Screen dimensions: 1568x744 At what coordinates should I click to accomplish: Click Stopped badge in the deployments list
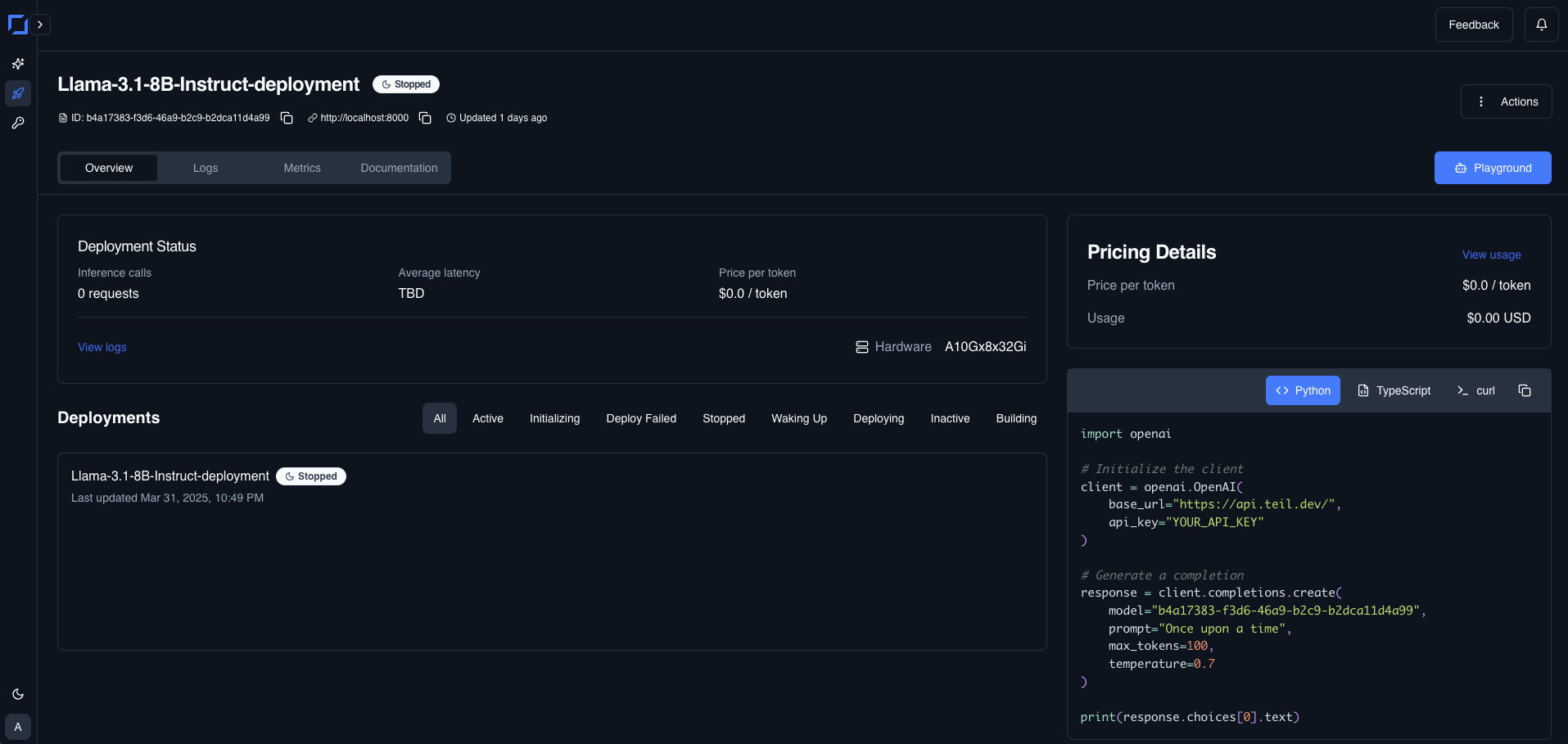[x=311, y=476]
